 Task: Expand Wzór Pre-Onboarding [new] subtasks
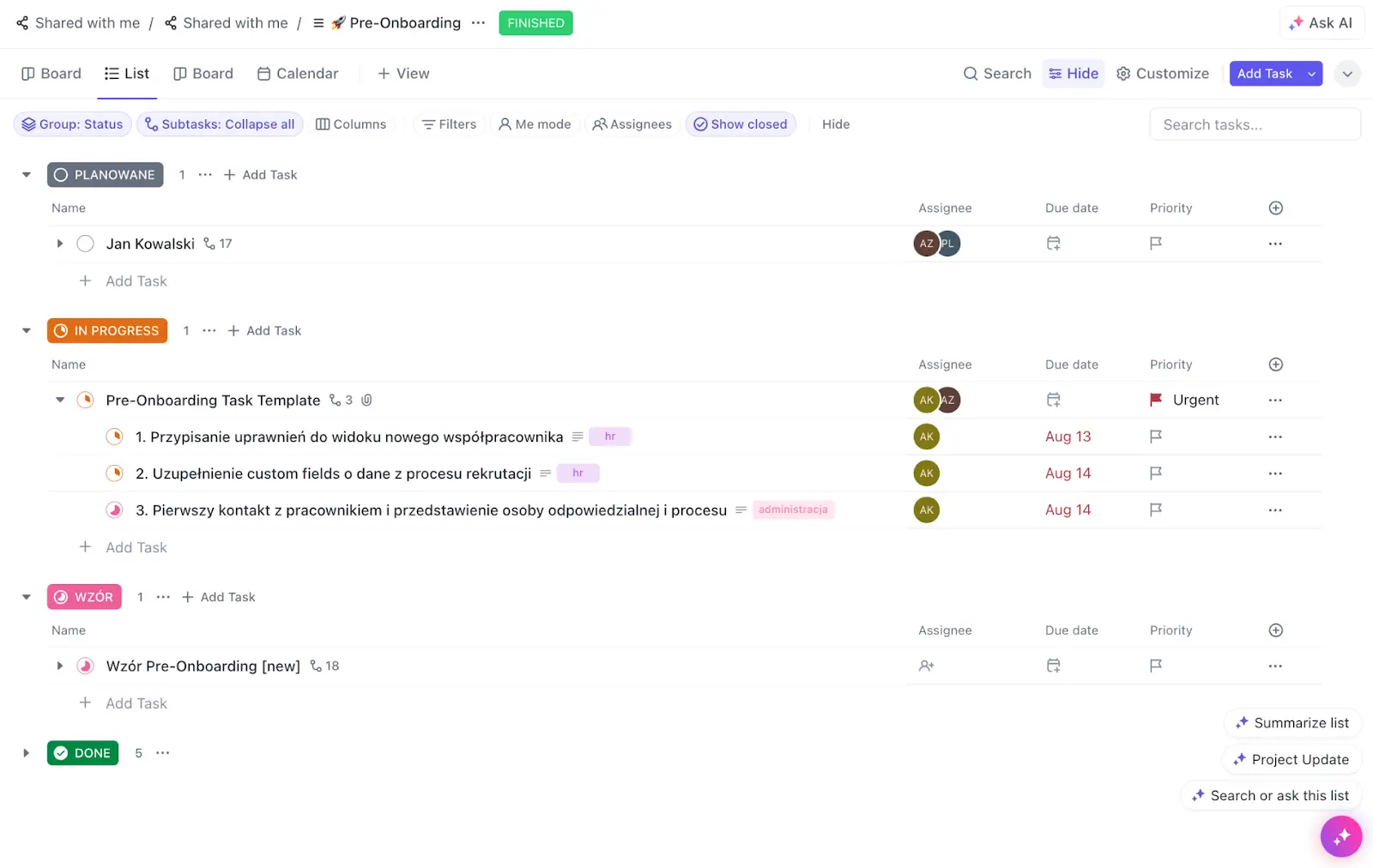coord(59,666)
